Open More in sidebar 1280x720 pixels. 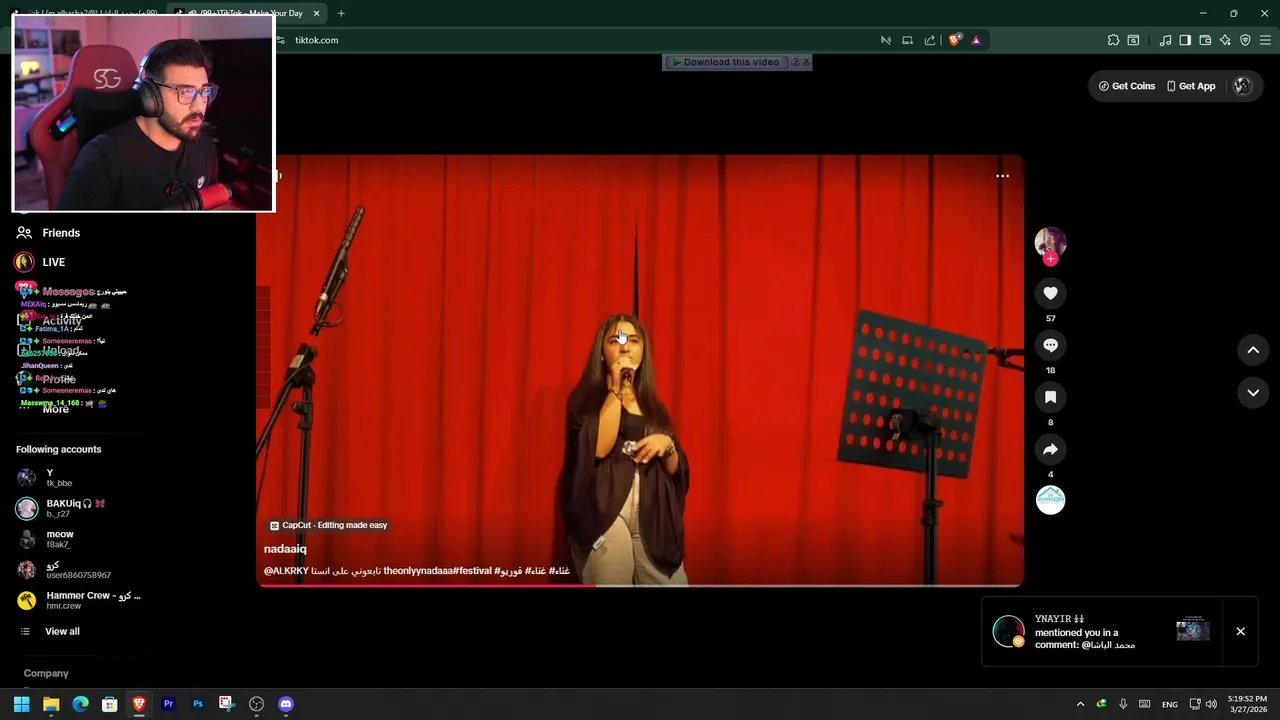(44, 409)
